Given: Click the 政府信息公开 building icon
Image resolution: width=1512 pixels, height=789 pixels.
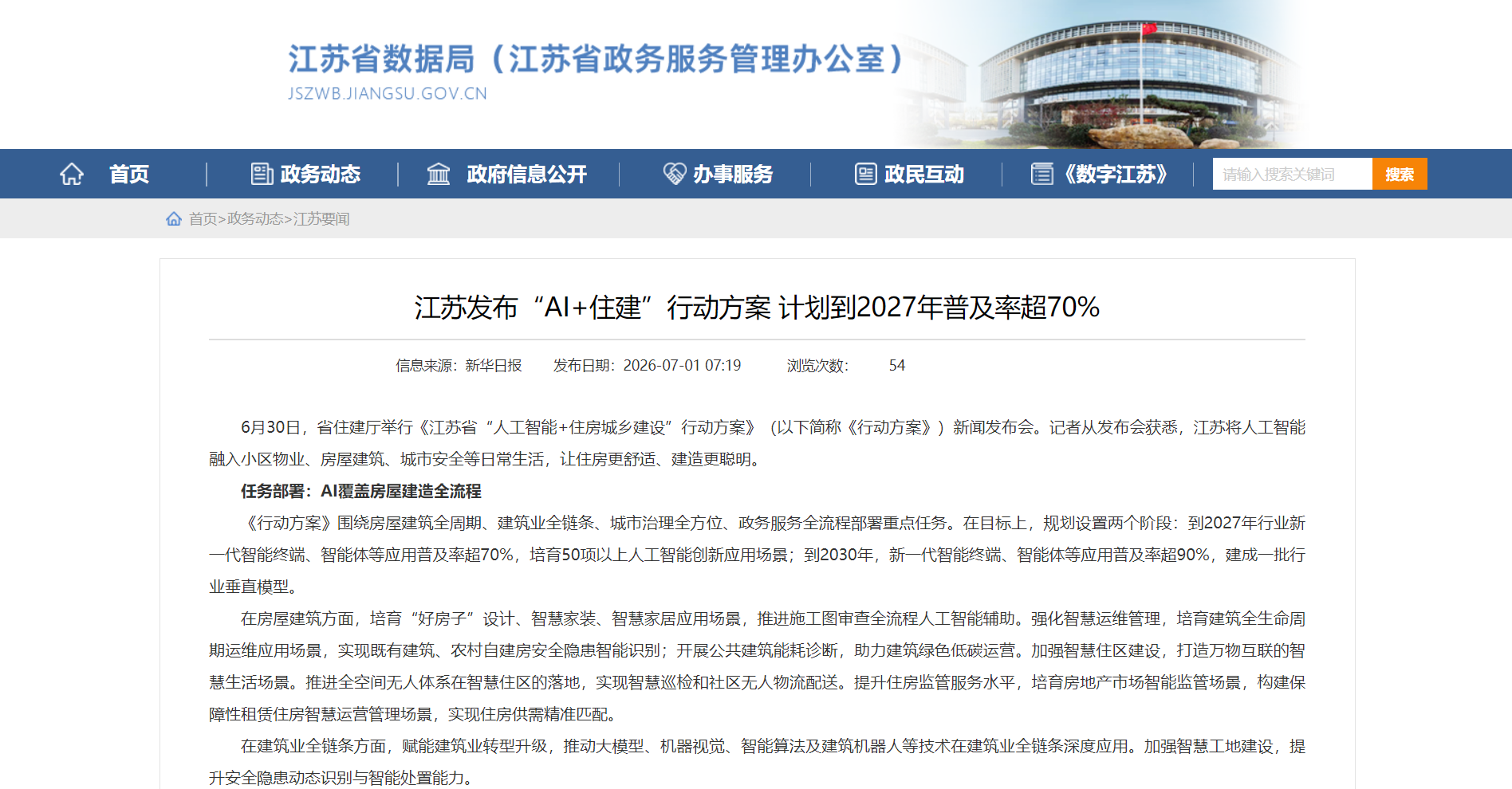Looking at the screenshot, I should point(439,174).
